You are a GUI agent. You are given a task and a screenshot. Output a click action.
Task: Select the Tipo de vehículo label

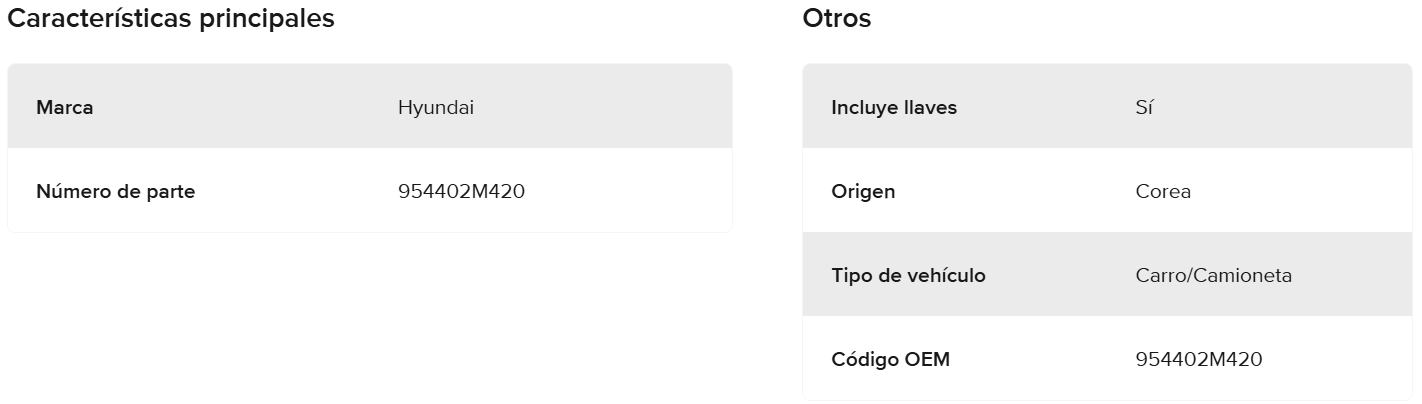point(908,276)
